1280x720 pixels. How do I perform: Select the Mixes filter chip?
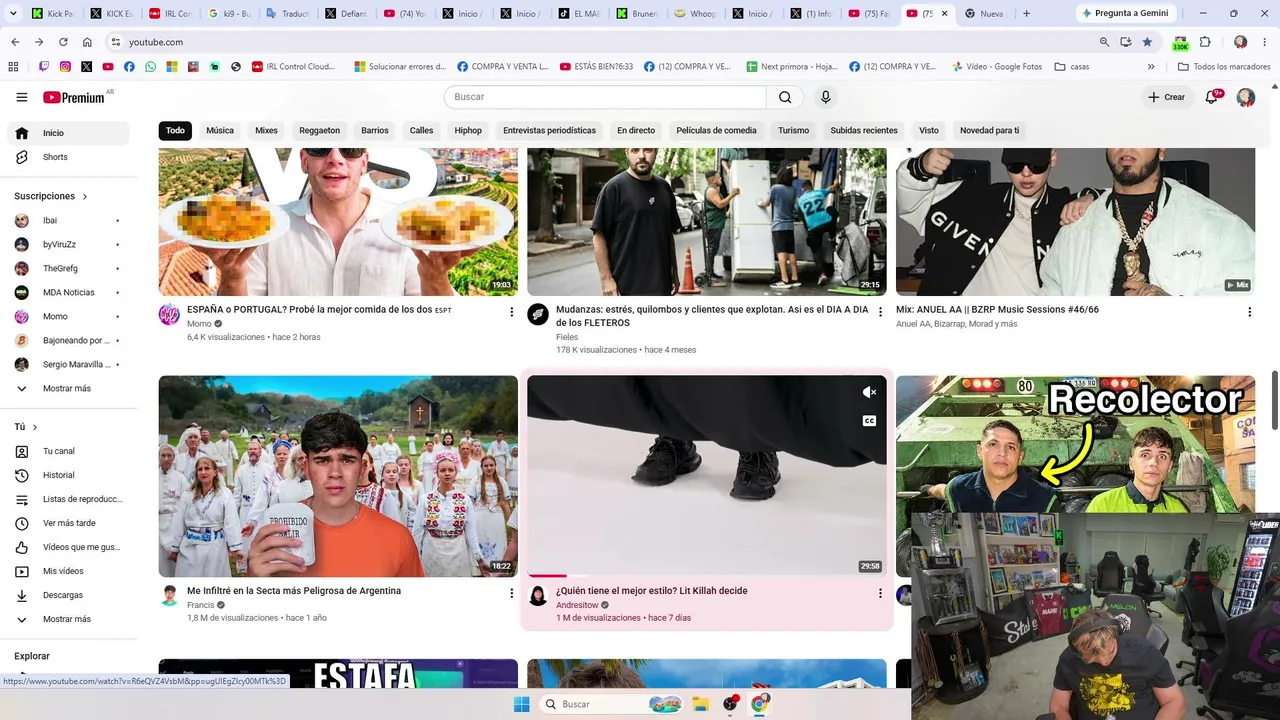coord(266,130)
